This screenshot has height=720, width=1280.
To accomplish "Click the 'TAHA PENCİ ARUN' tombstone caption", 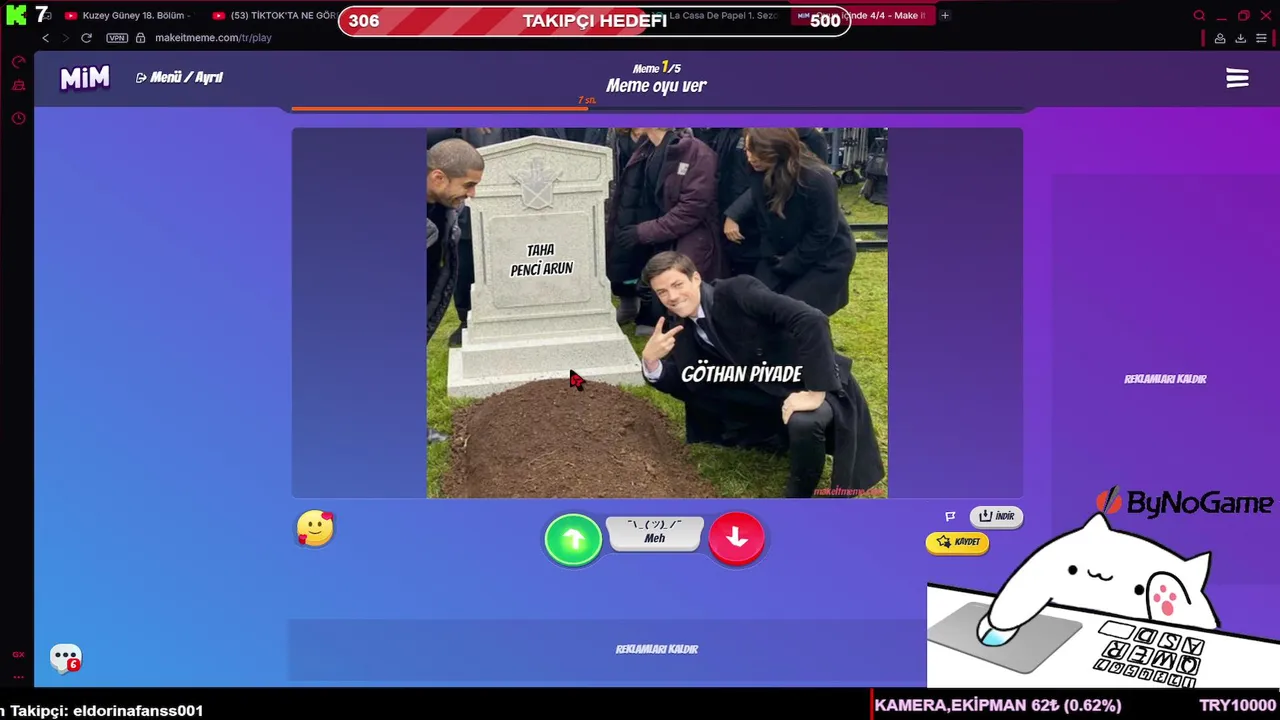I will (x=541, y=260).
